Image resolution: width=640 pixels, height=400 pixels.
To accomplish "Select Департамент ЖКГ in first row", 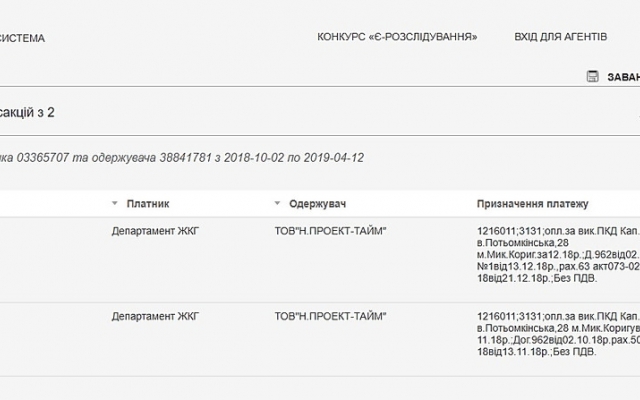I will point(155,231).
